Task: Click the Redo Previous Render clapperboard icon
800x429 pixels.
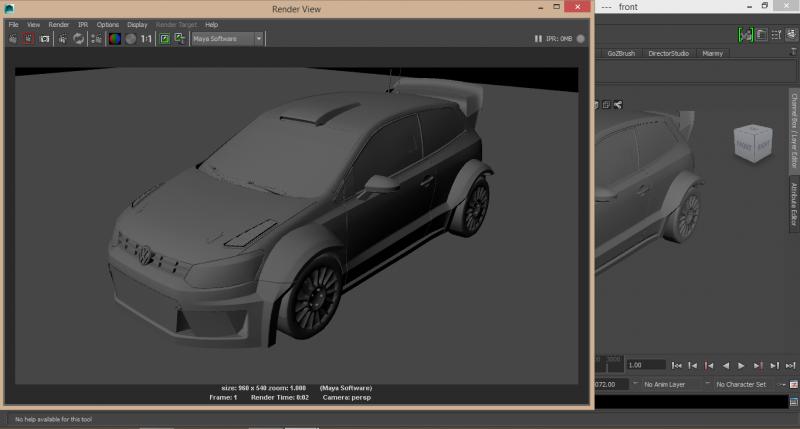Action: pos(13,39)
